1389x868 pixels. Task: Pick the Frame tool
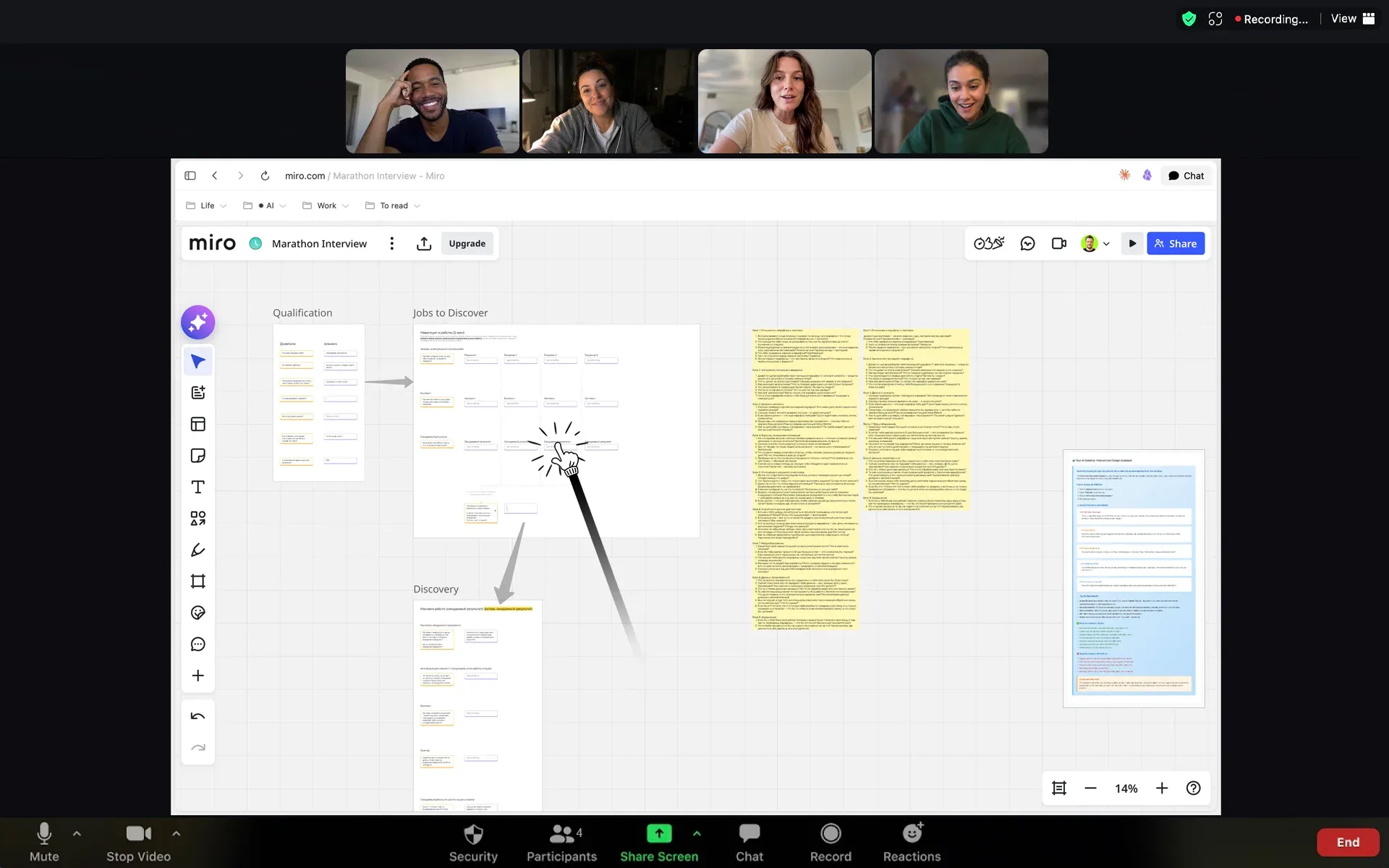(x=197, y=582)
